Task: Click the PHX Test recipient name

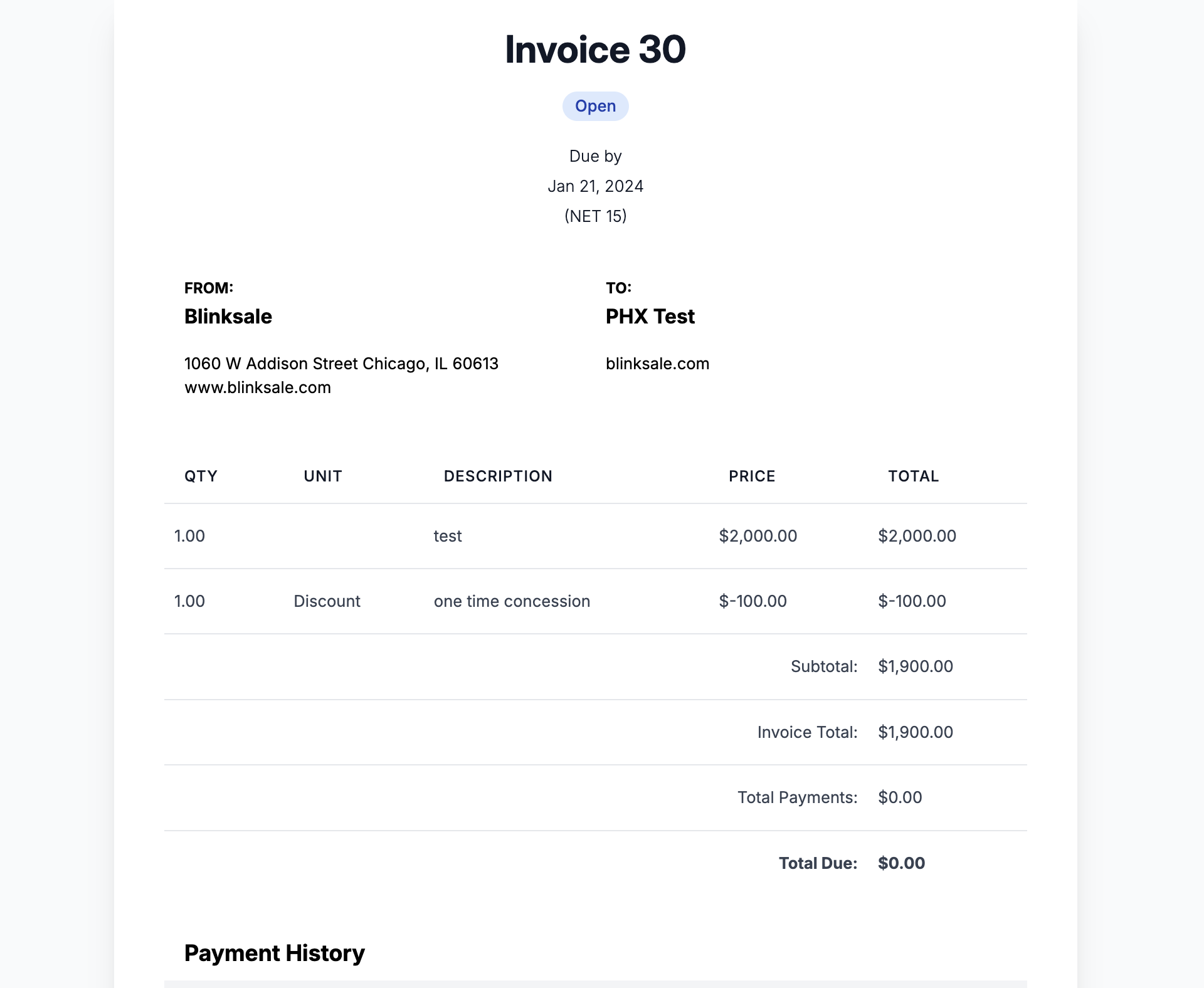Action: 650,317
